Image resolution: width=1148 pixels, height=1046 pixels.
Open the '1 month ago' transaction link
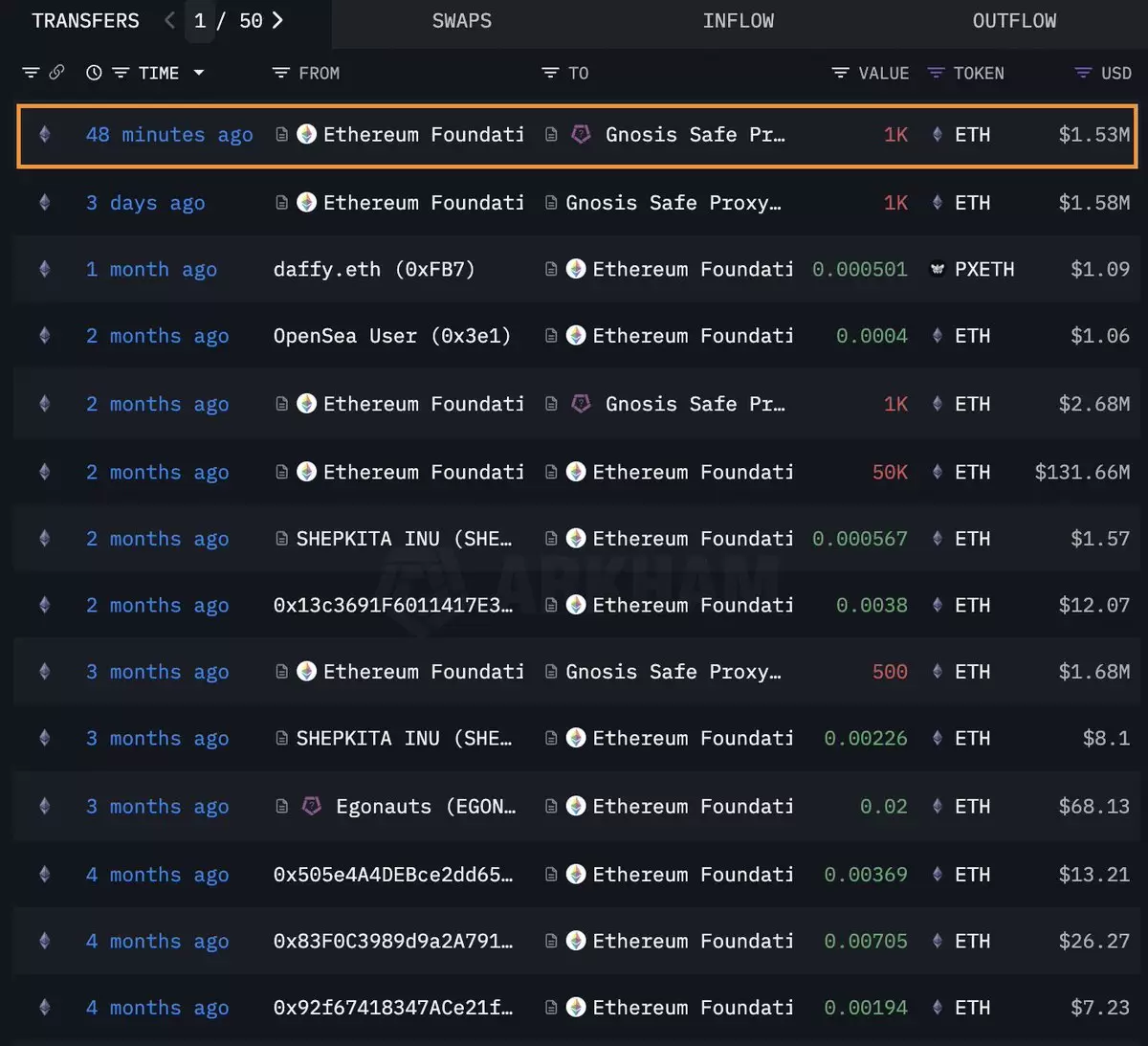tap(151, 270)
